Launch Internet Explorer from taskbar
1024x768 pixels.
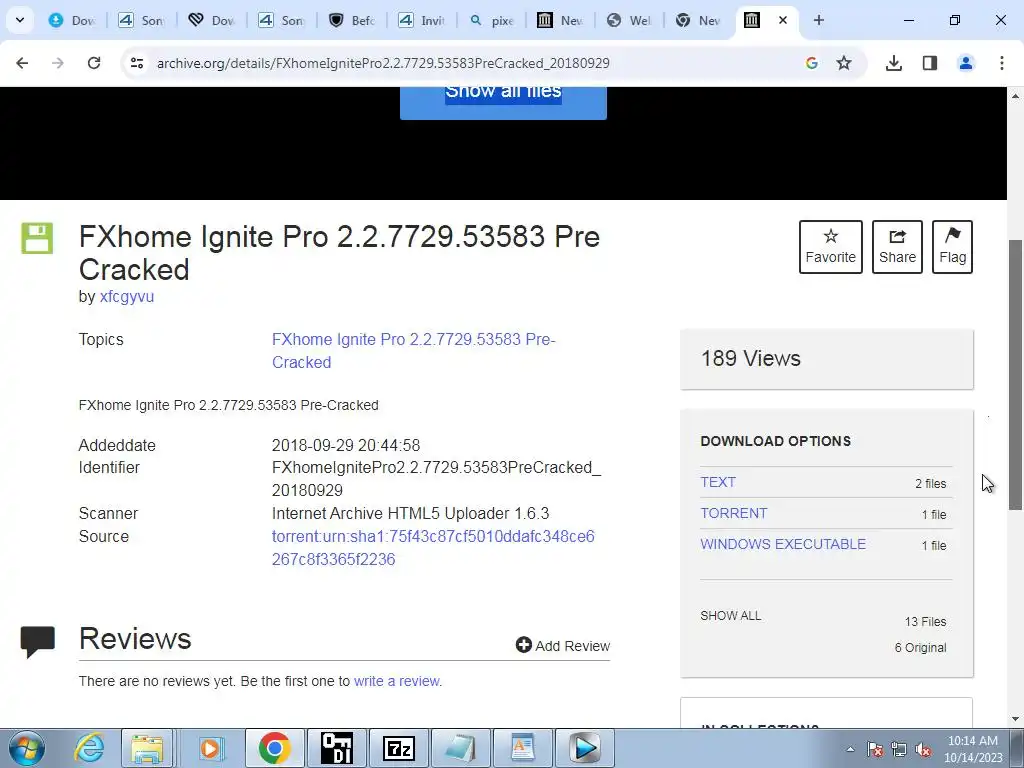(x=89, y=748)
